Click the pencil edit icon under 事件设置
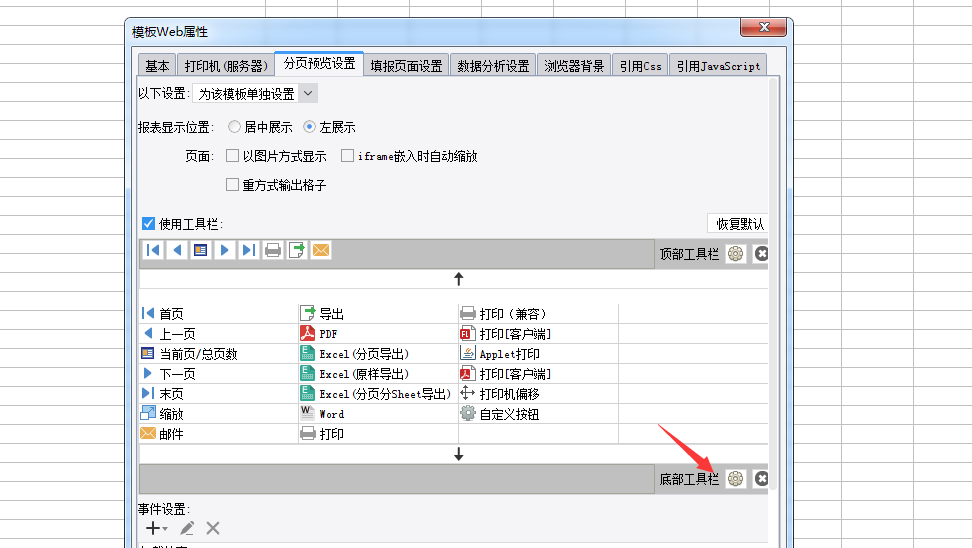 (187, 528)
